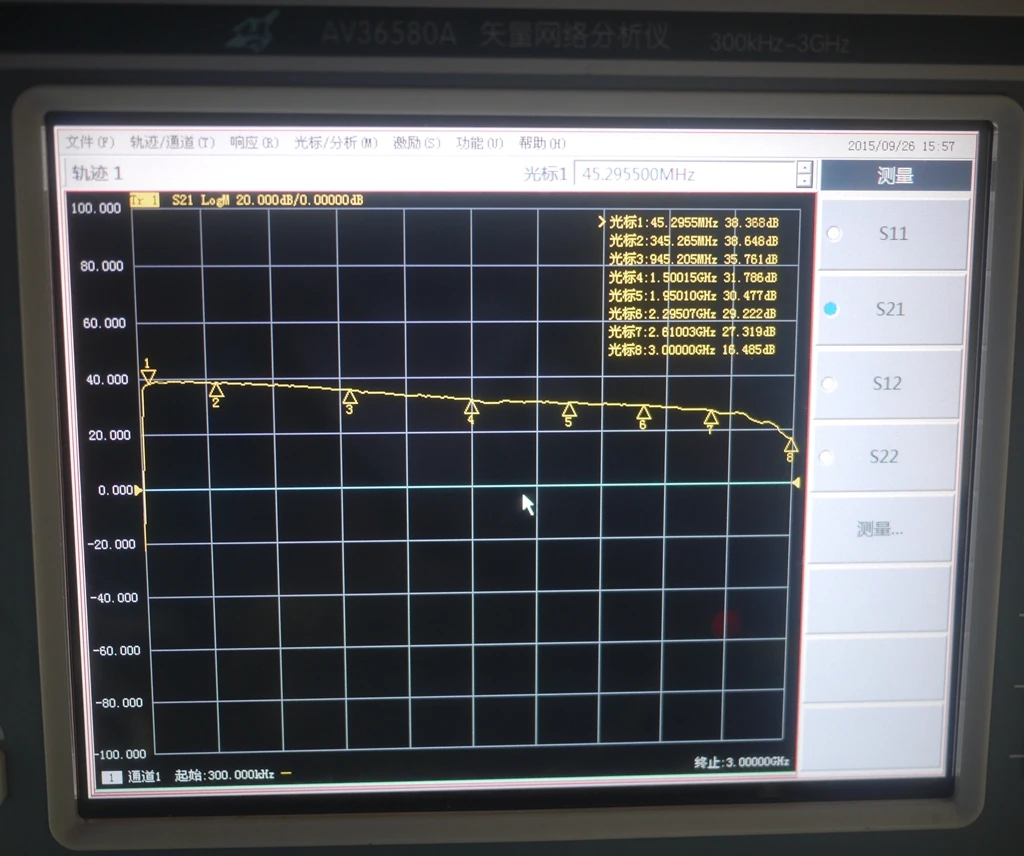Screen dimensions: 1024x856
Task: Open the 帮助(H) menu
Action: pyautogui.click(x=542, y=142)
